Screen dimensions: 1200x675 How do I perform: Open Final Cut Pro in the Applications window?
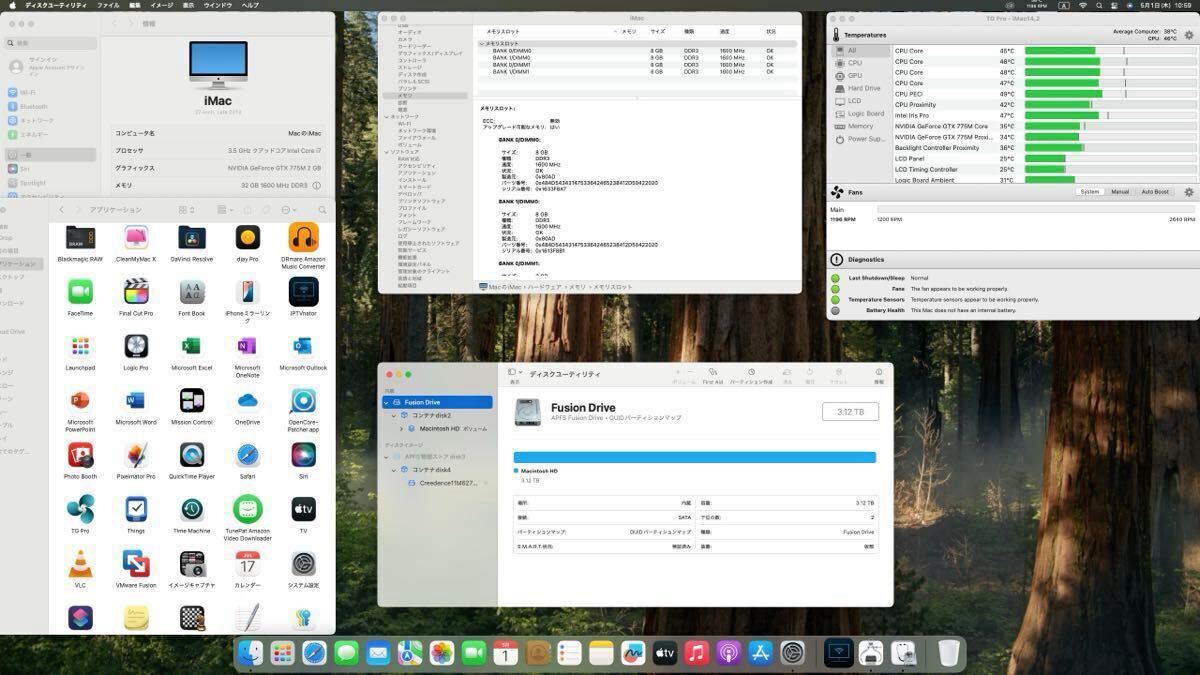click(136, 292)
